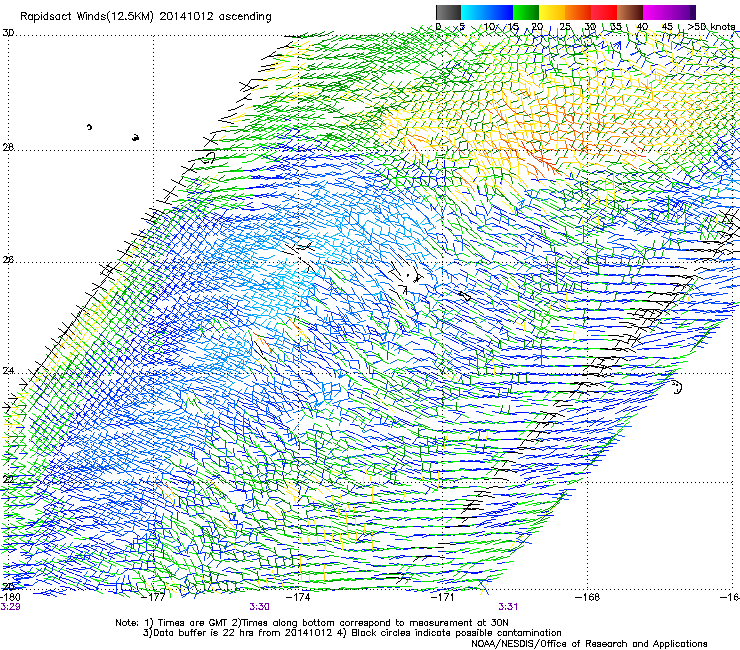Click the note 'Data buffer is 22 hrs'

coord(203,633)
